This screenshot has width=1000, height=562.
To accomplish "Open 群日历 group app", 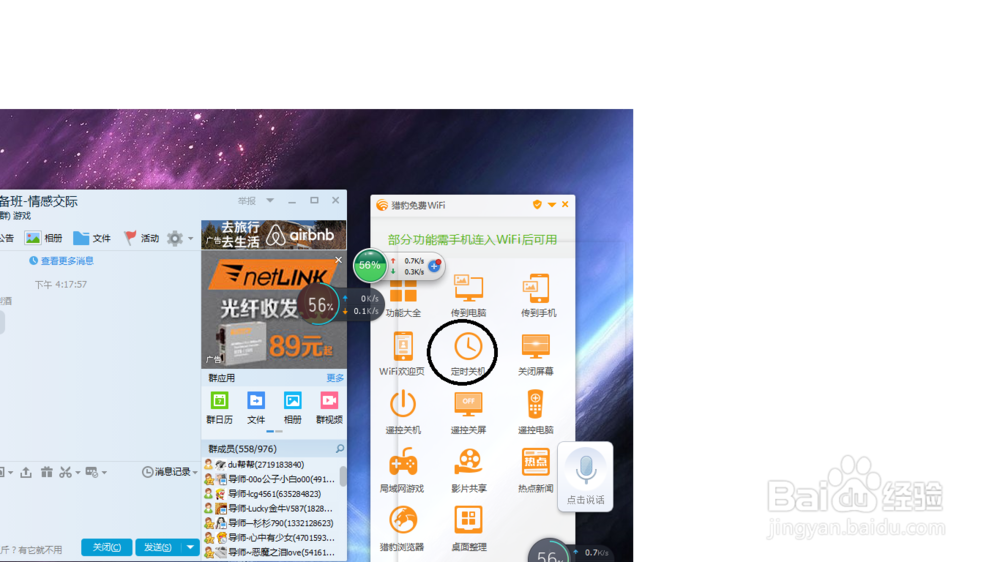I will click(x=219, y=408).
